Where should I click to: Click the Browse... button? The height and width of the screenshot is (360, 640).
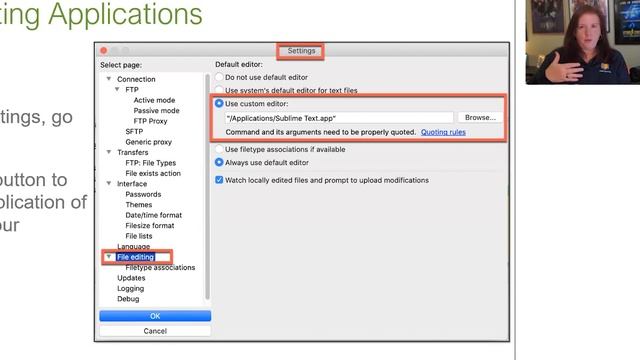[480, 118]
